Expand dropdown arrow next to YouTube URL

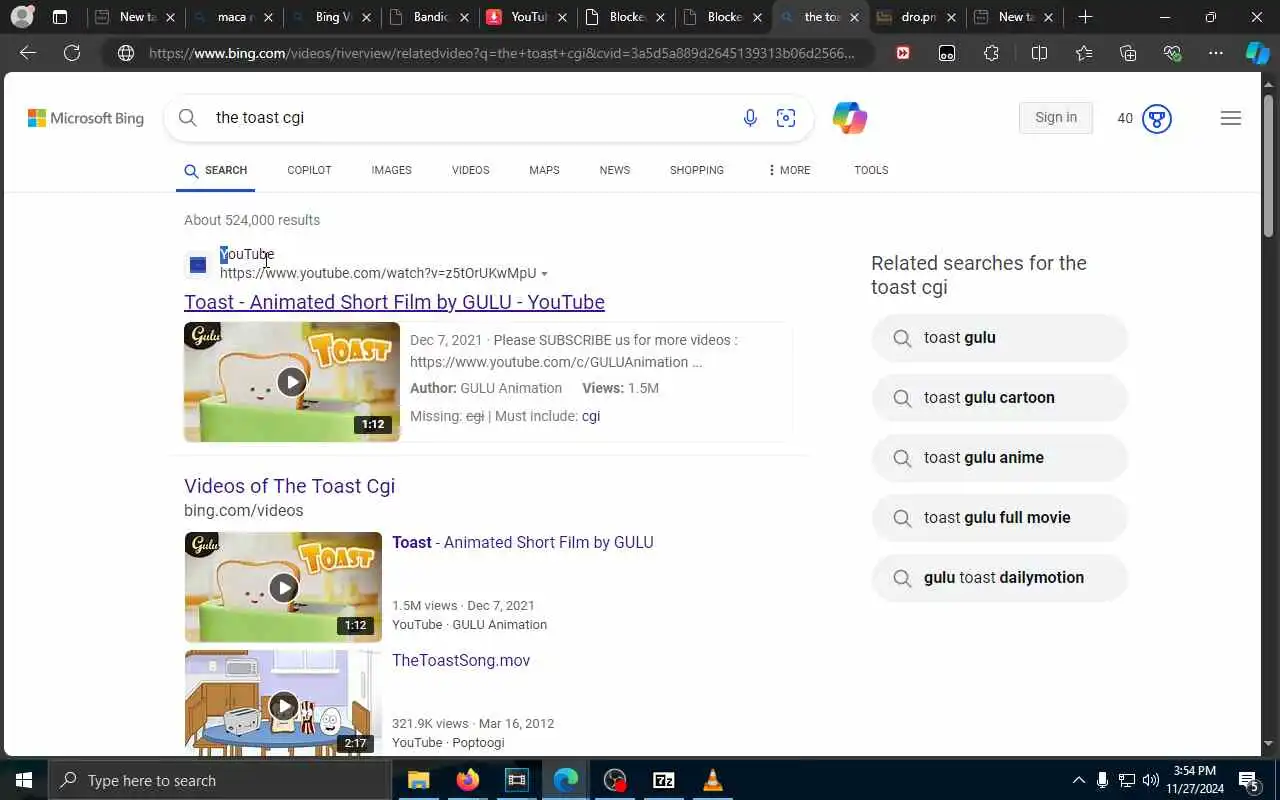[x=544, y=274]
